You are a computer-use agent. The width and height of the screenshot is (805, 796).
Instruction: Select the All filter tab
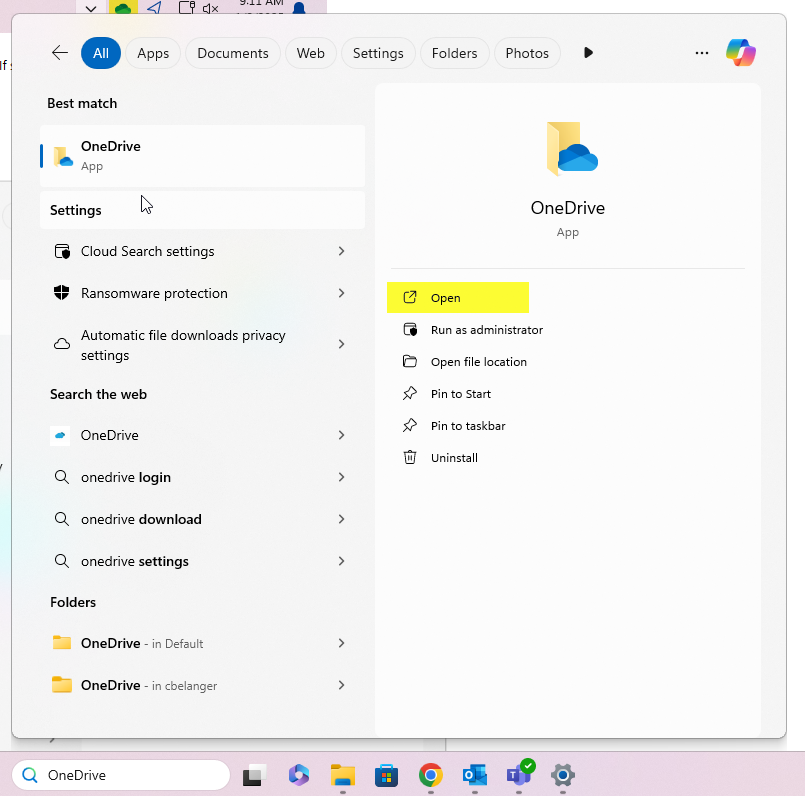tap(101, 53)
